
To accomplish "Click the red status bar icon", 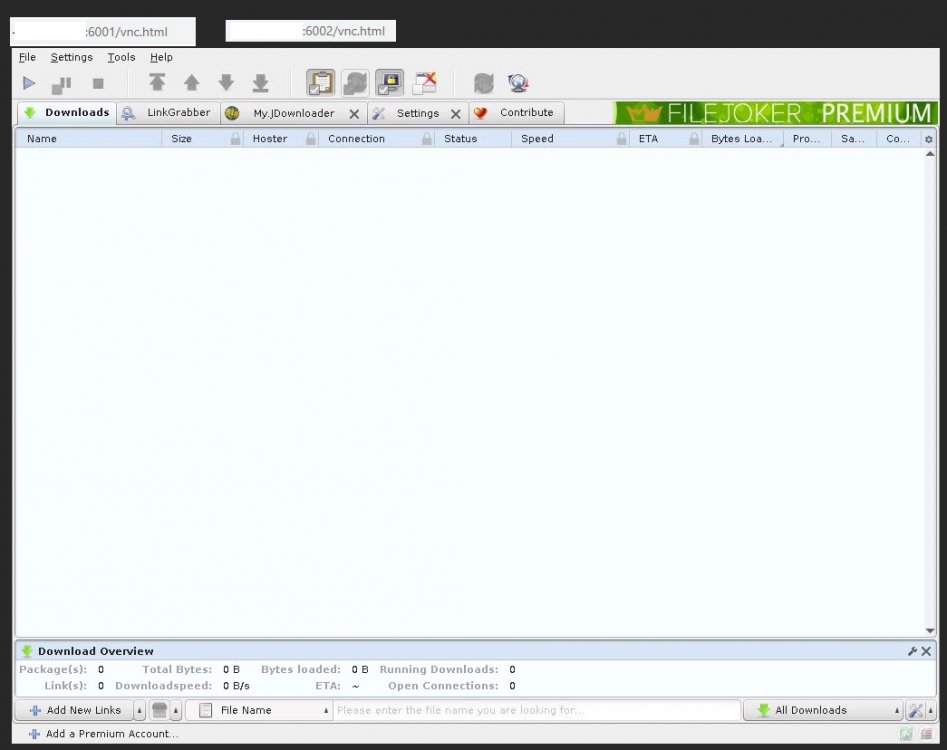I will click(926, 734).
